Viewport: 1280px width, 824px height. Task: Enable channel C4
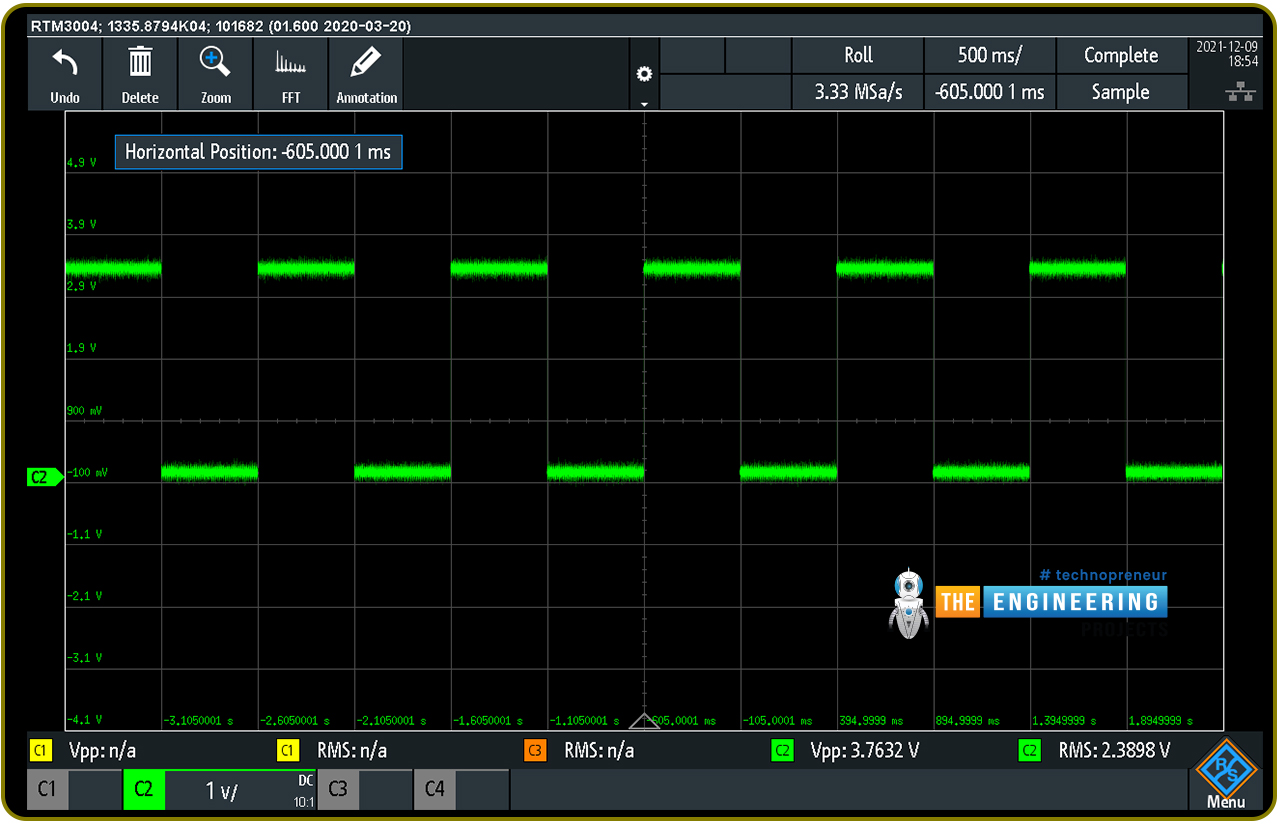(x=435, y=789)
